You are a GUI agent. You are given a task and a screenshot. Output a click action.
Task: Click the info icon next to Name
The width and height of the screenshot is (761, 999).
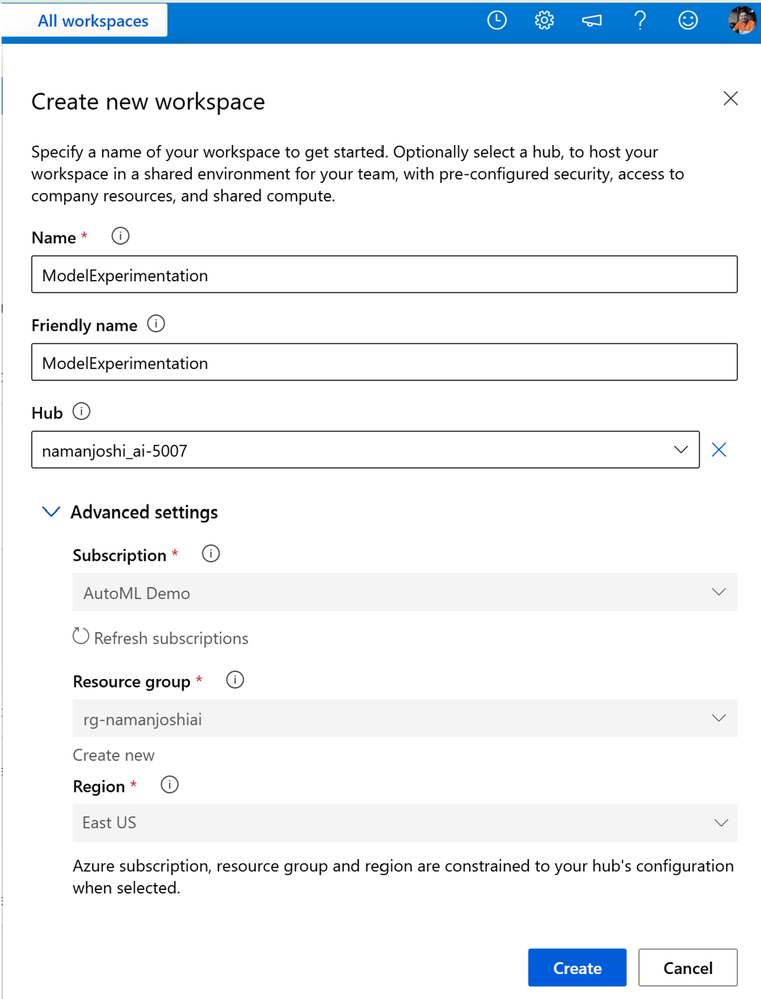coord(121,237)
